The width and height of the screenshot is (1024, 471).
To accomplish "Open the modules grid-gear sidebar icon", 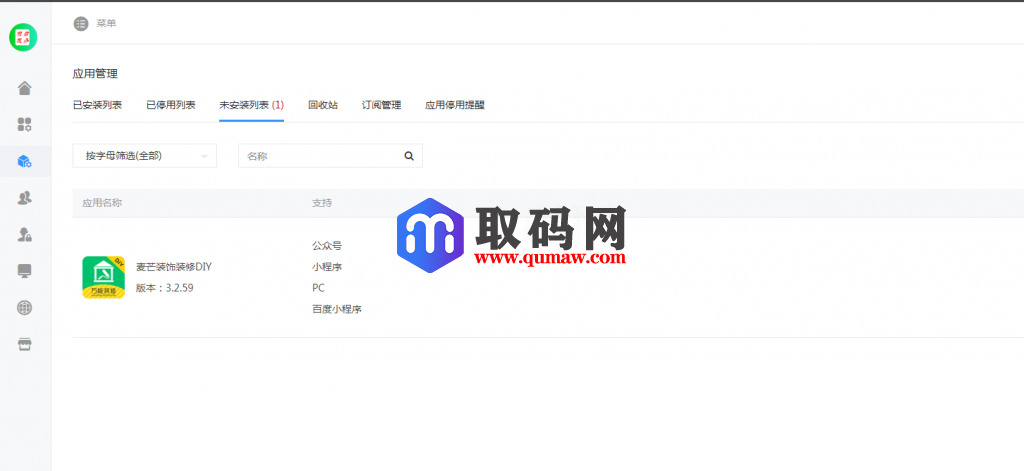I will tap(25, 124).
